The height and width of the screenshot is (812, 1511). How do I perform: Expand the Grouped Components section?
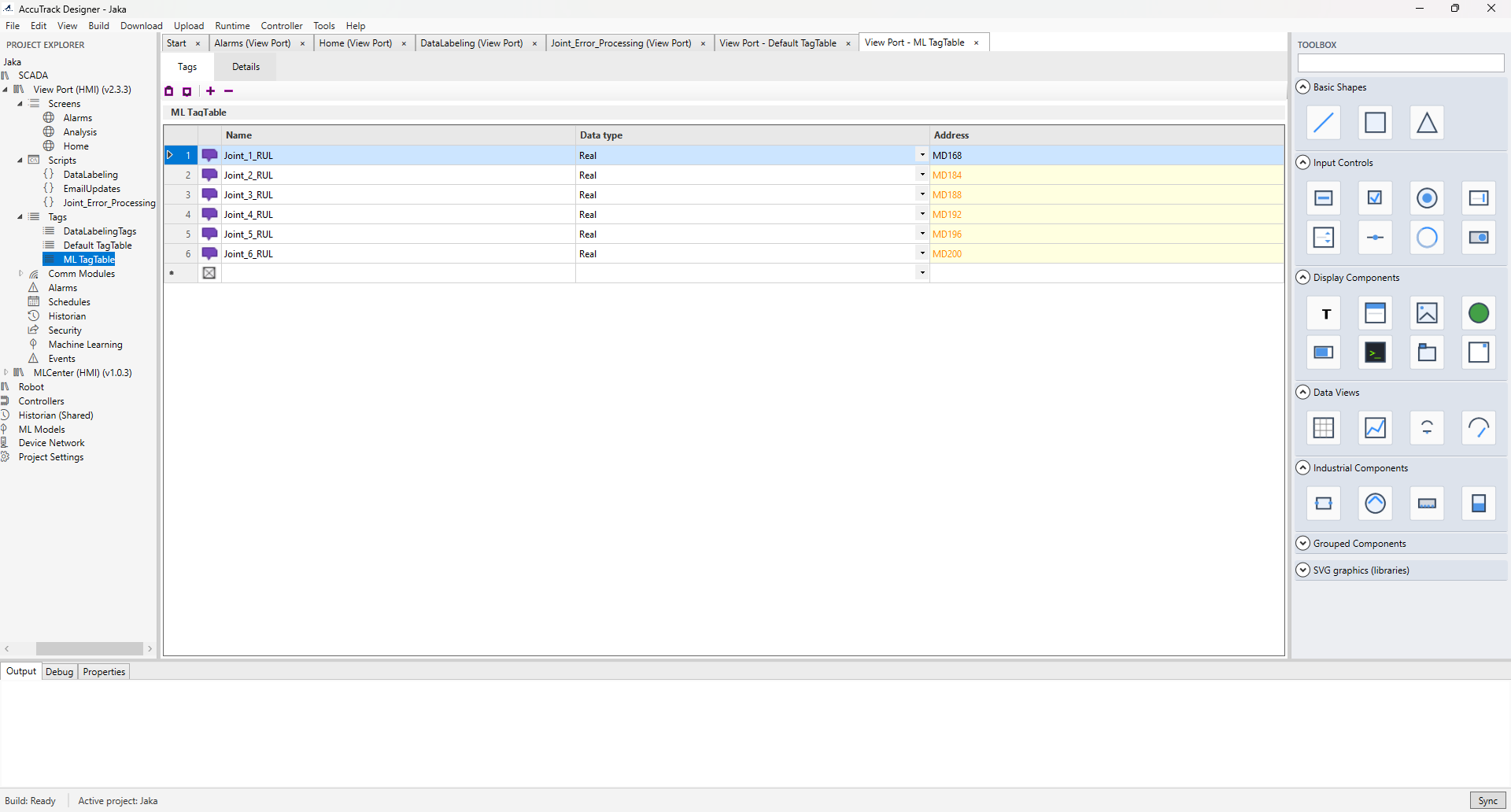(x=1303, y=544)
